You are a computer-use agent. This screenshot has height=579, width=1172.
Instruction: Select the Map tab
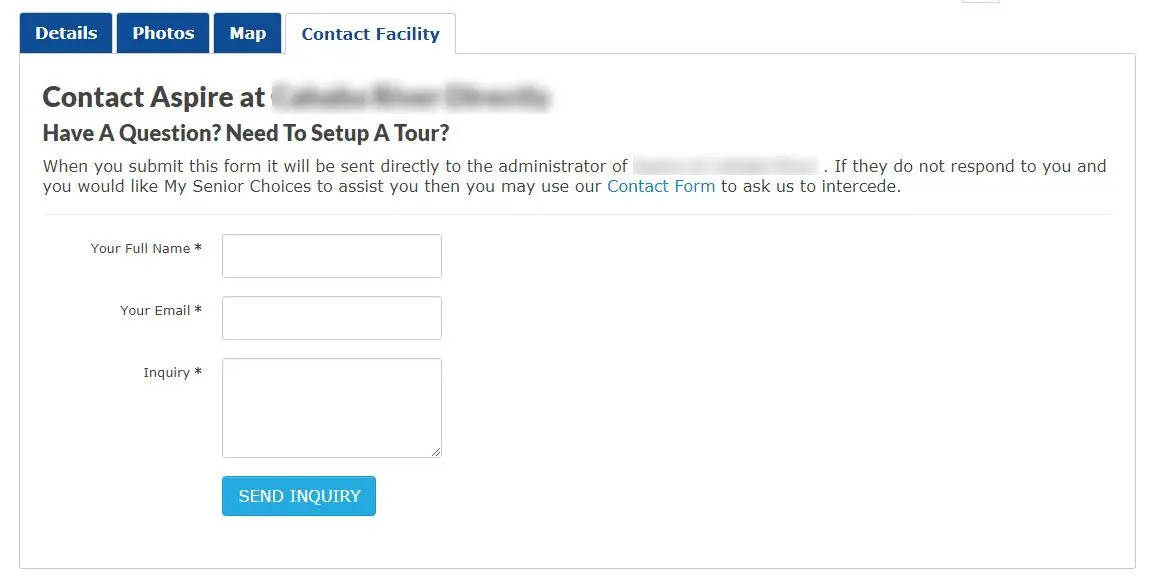tap(247, 33)
